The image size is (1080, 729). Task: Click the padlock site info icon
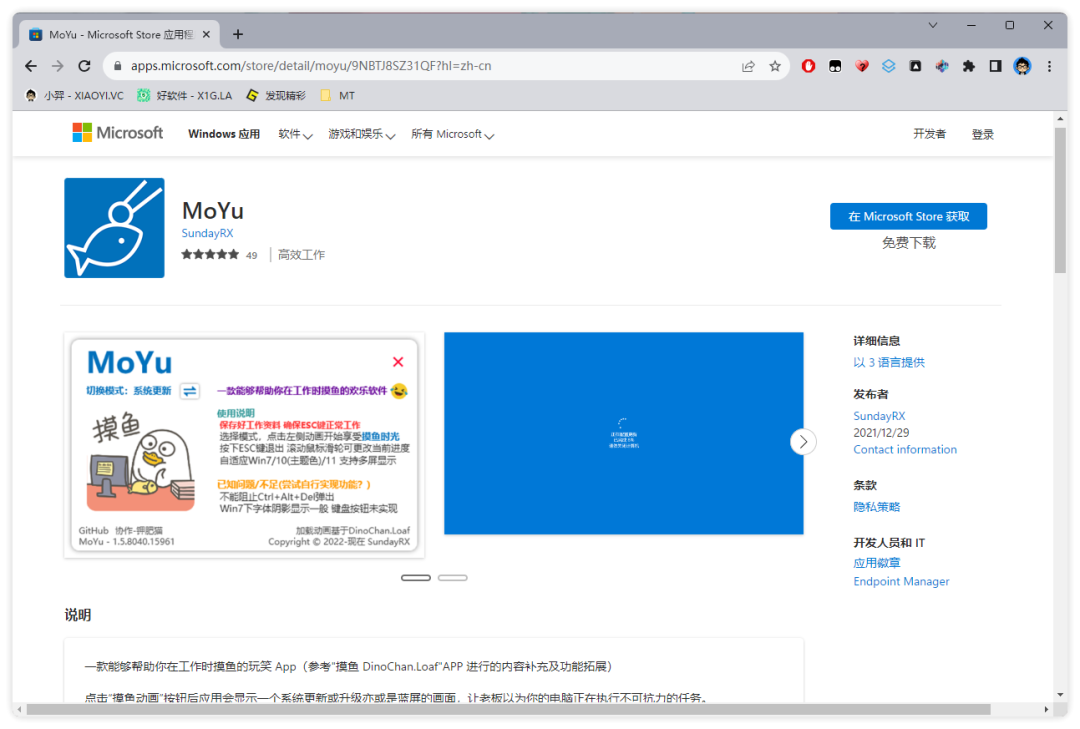[118, 66]
